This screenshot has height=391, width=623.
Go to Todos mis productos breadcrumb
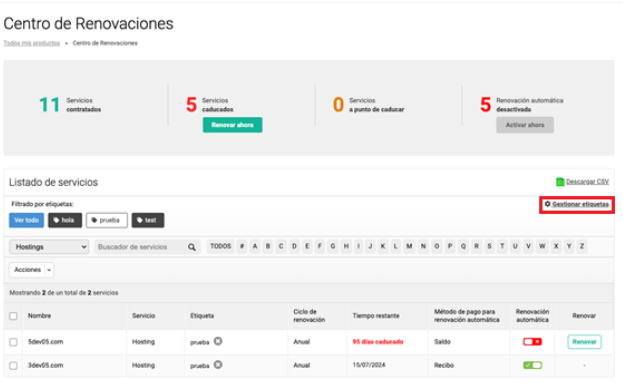[32, 43]
